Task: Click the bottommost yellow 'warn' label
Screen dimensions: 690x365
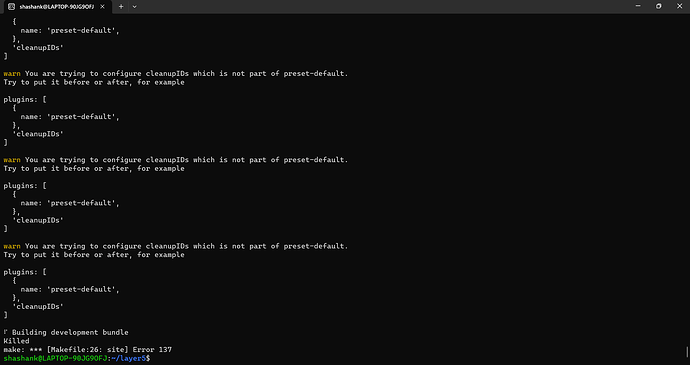Action: click(x=12, y=246)
